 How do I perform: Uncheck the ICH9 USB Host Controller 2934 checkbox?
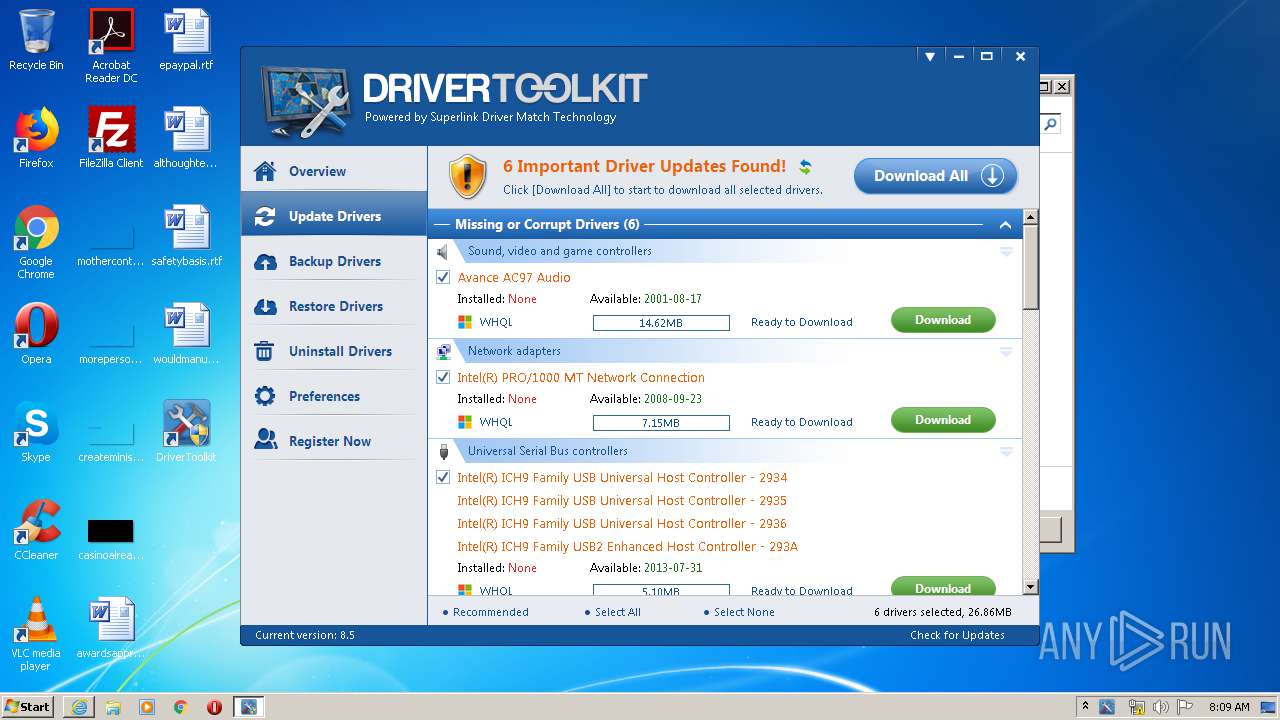tap(443, 477)
